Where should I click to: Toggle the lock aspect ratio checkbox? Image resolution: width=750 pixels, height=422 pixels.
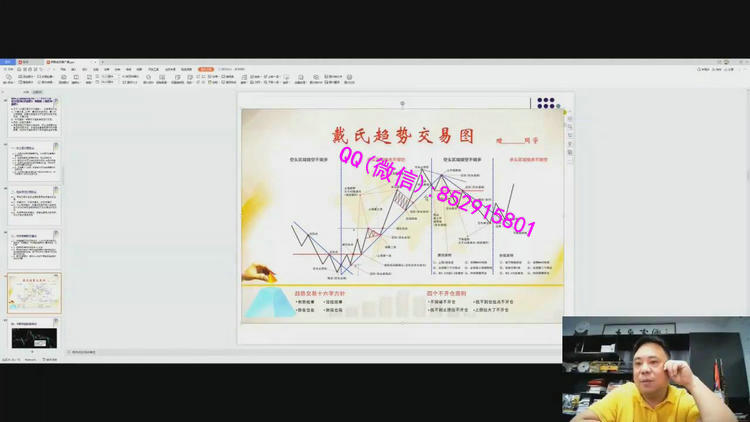[124, 76]
